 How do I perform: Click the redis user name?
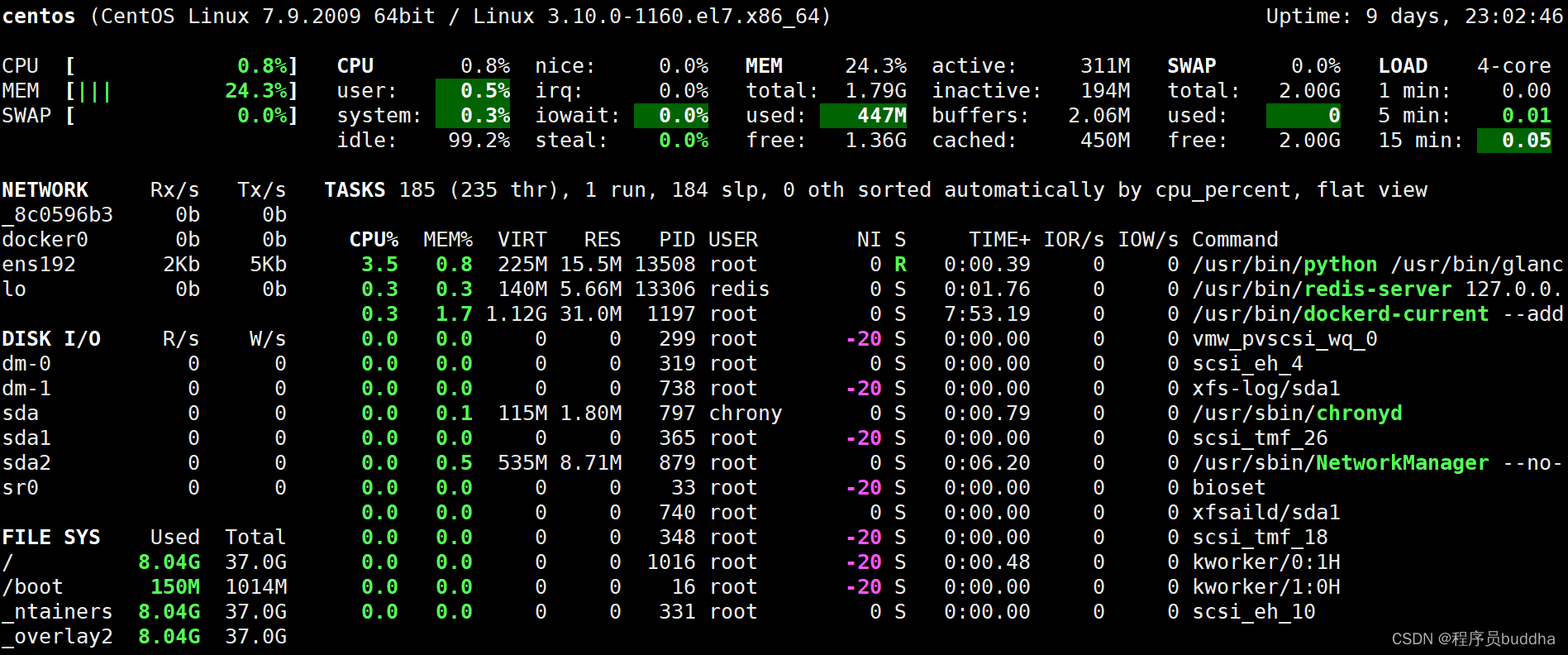[739, 289]
